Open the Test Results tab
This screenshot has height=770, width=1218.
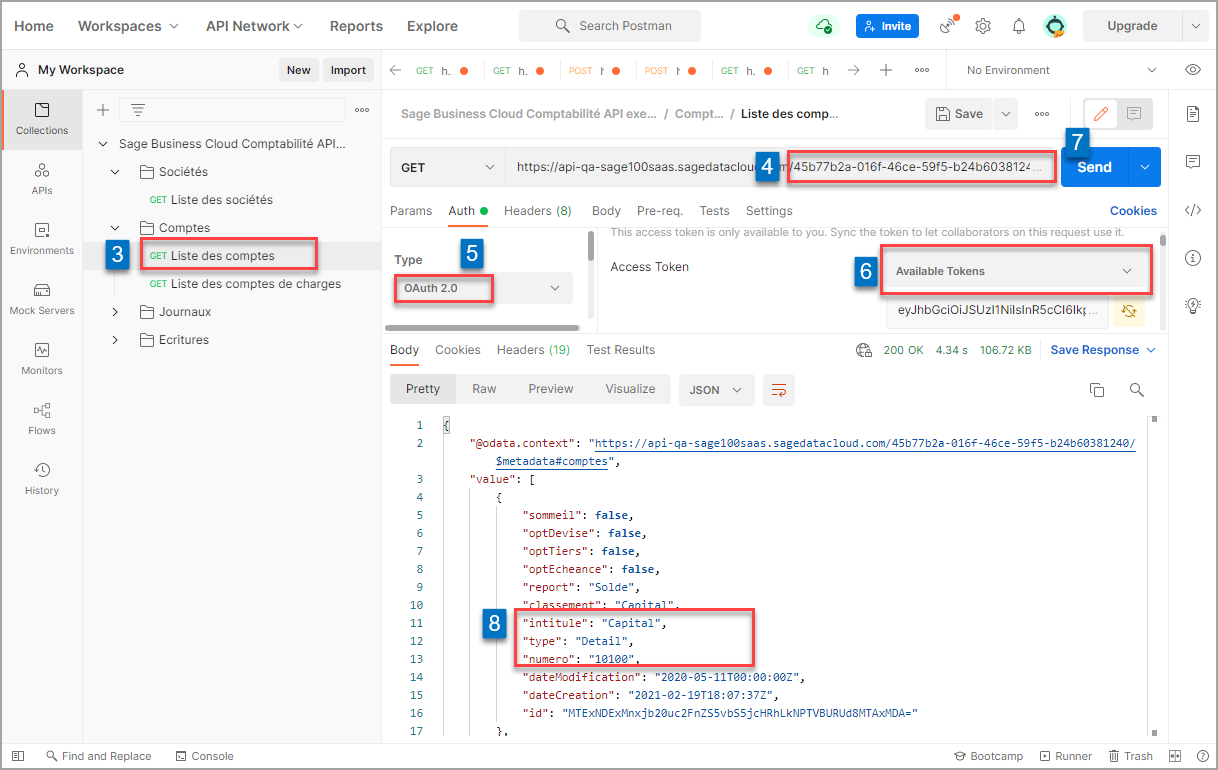click(621, 350)
